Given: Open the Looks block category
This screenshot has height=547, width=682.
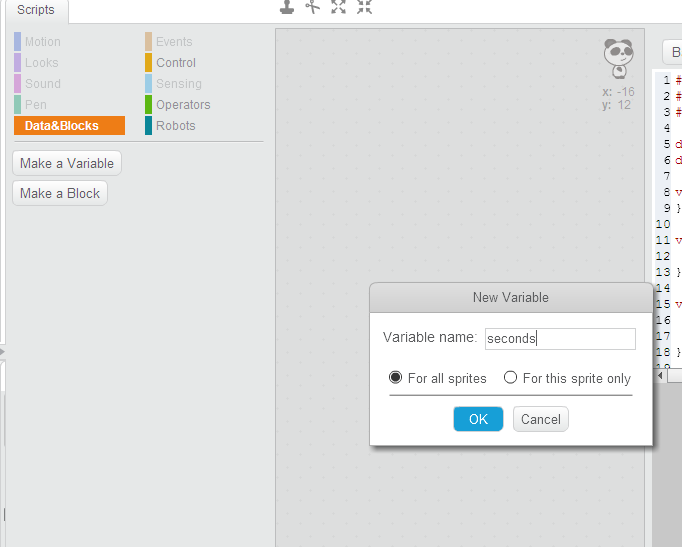Looking at the screenshot, I should (x=37, y=63).
